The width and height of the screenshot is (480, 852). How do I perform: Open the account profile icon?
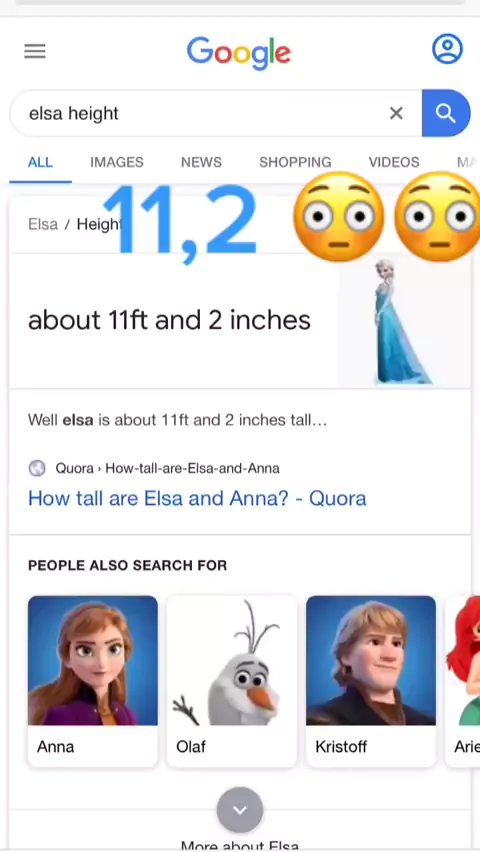point(447,49)
